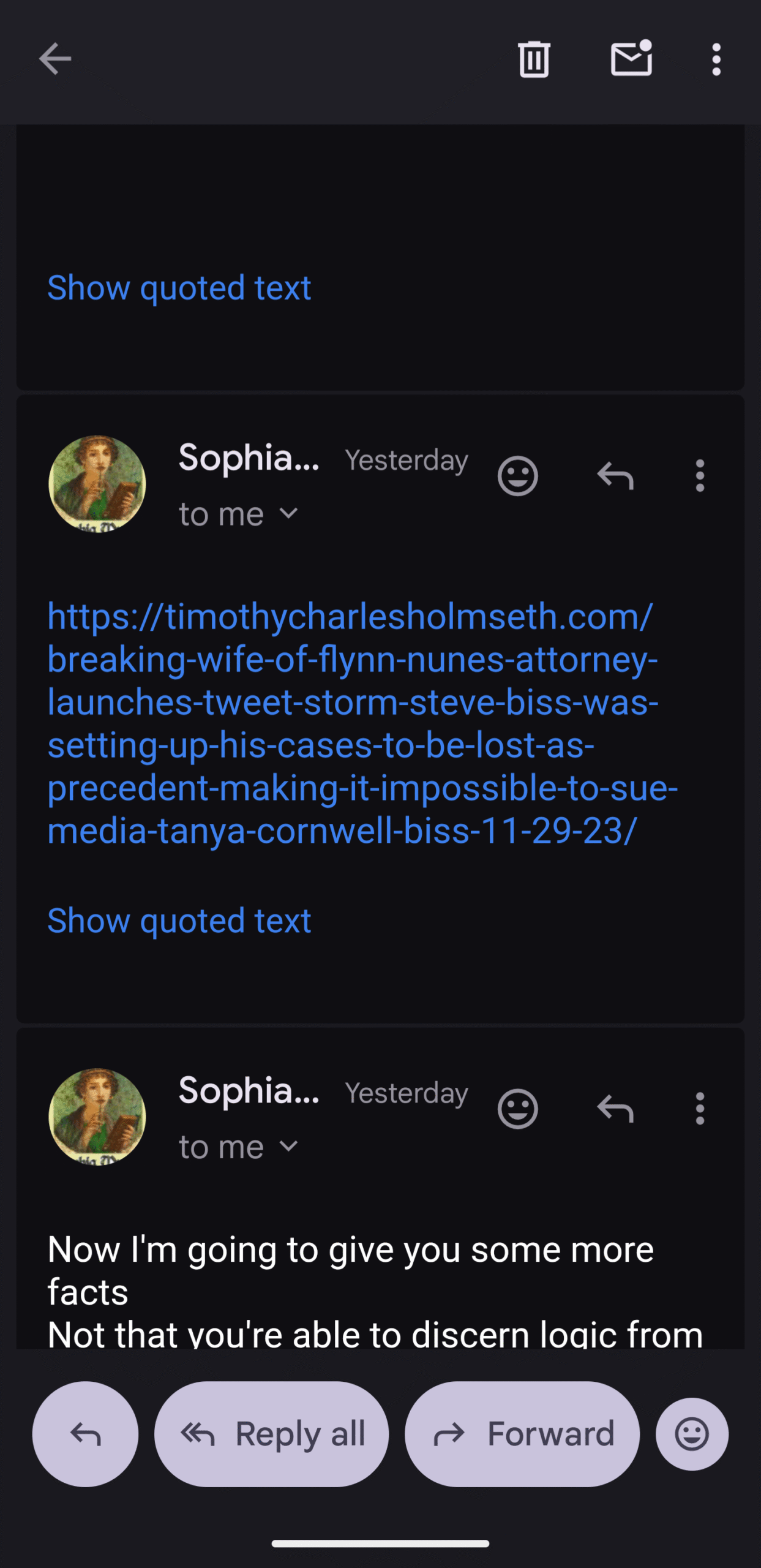This screenshot has height=1568, width=761.
Task: Reply to the message containing the link
Action: pyautogui.click(x=615, y=476)
